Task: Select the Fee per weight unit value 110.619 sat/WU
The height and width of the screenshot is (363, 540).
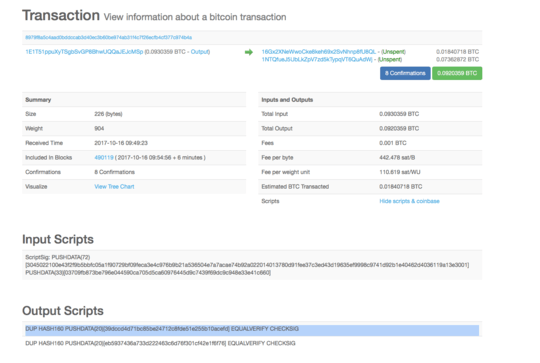Action: [x=400, y=172]
